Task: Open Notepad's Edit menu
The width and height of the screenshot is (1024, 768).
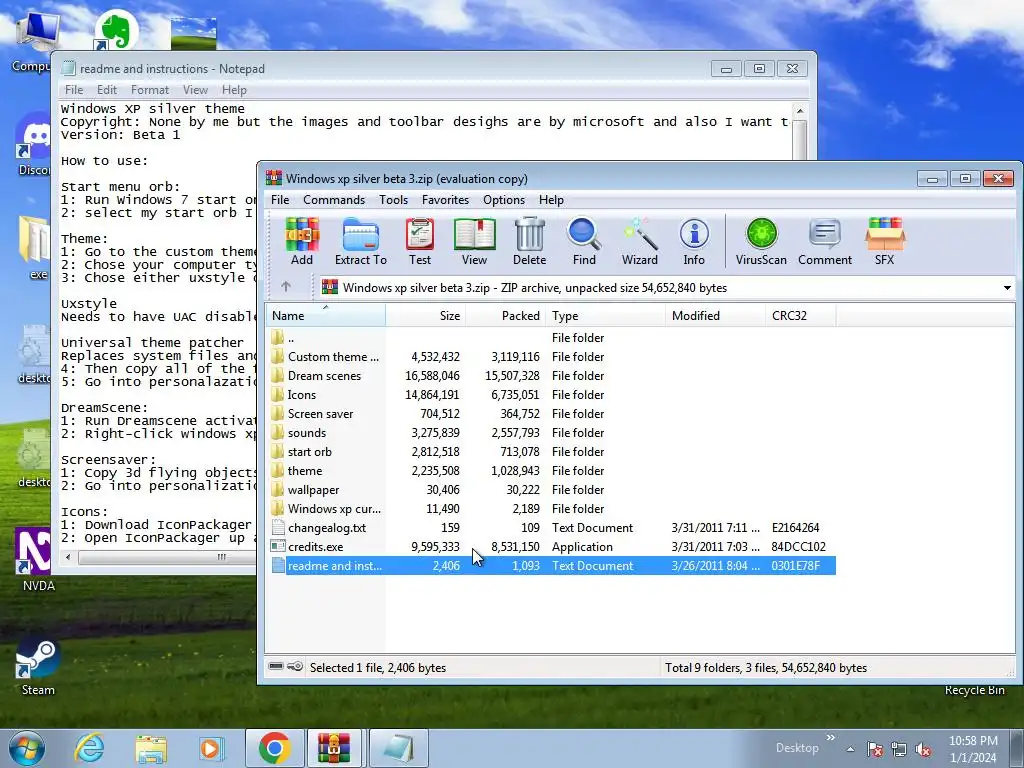Action: point(106,89)
